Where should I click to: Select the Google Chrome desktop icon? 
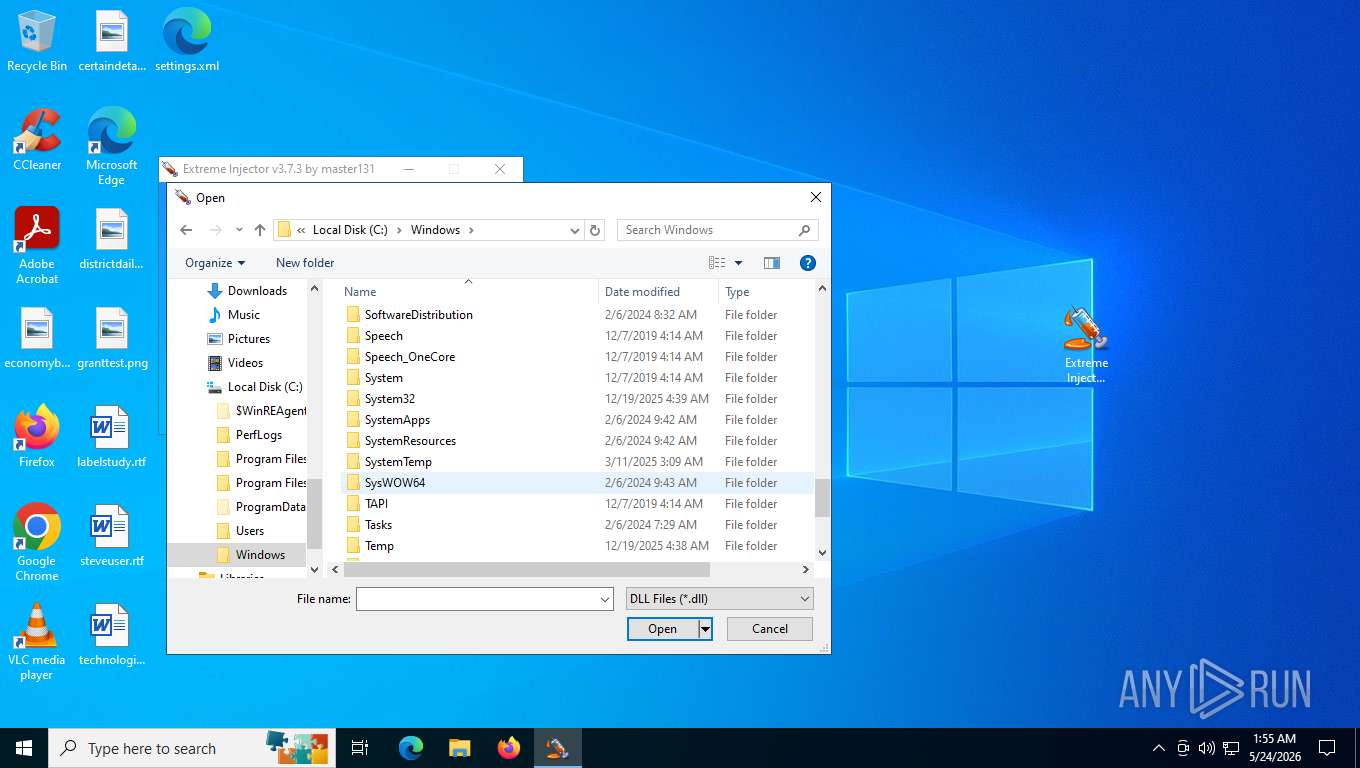[37, 542]
